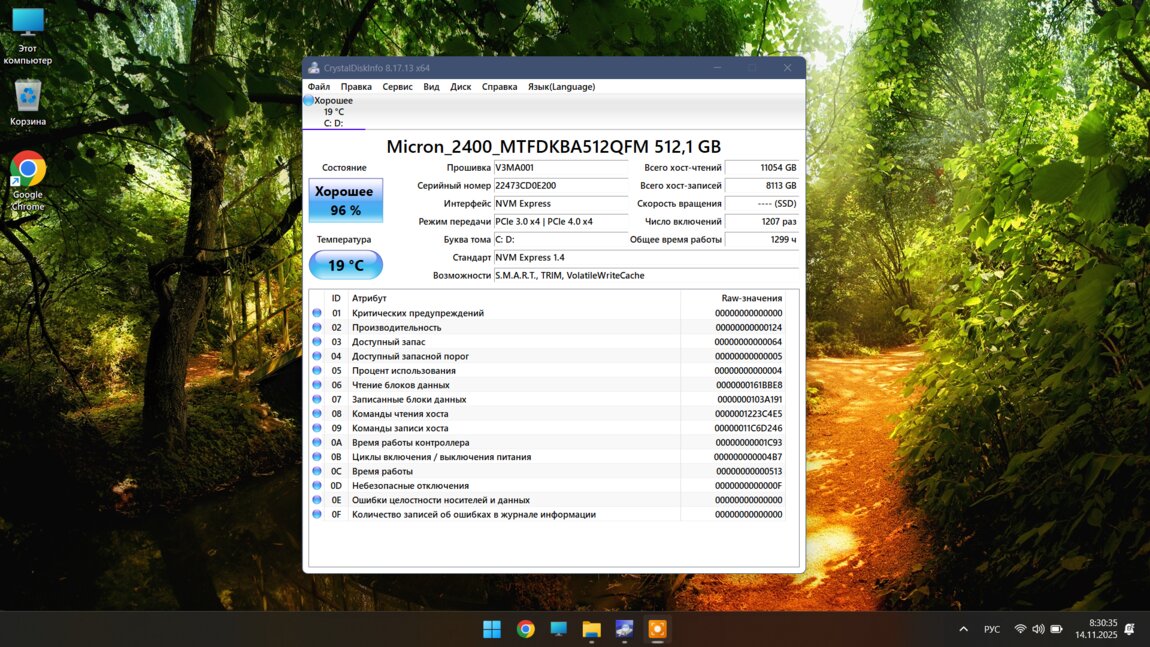
Task: Expand hidden system tray icons chevron
Action: pos(963,629)
